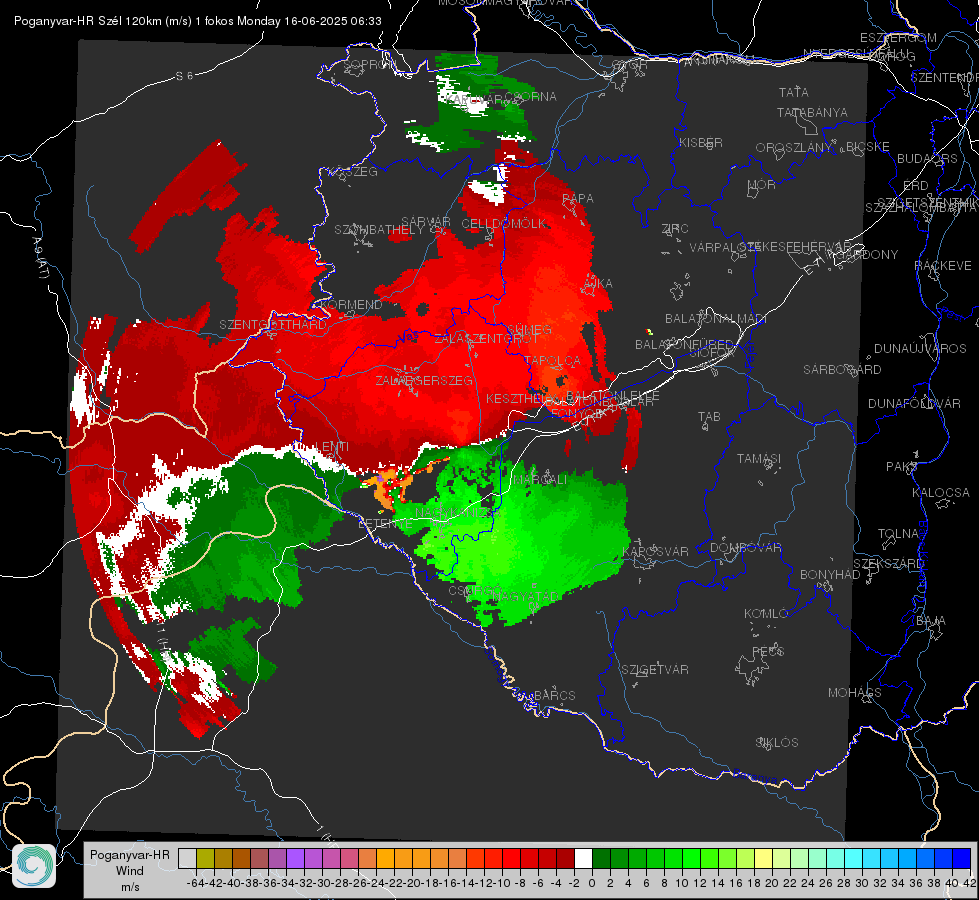Click the KAPOSVAR city label
The width and height of the screenshot is (979, 900).
tap(656, 551)
